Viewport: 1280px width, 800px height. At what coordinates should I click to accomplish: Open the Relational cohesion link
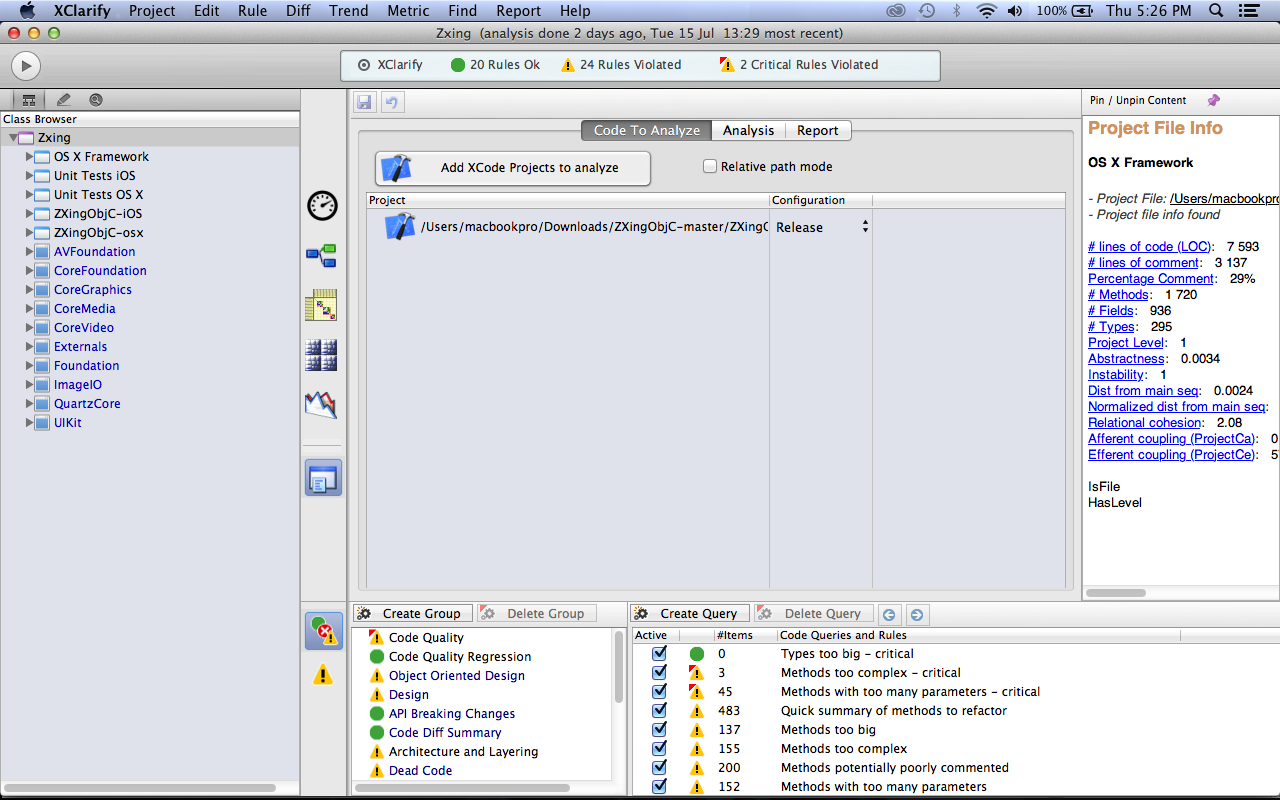[x=1146, y=423]
